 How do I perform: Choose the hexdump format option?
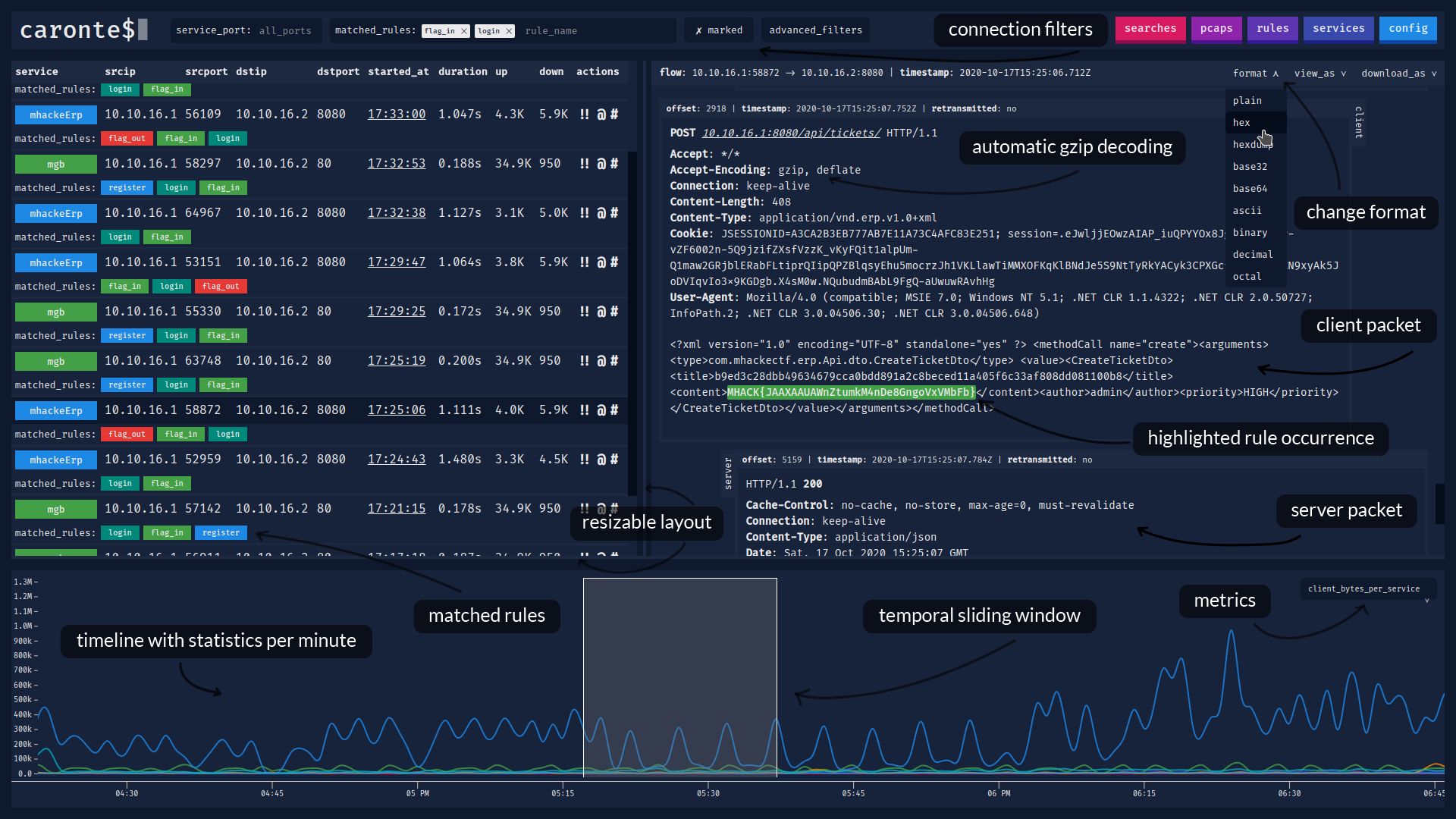[x=1250, y=145]
